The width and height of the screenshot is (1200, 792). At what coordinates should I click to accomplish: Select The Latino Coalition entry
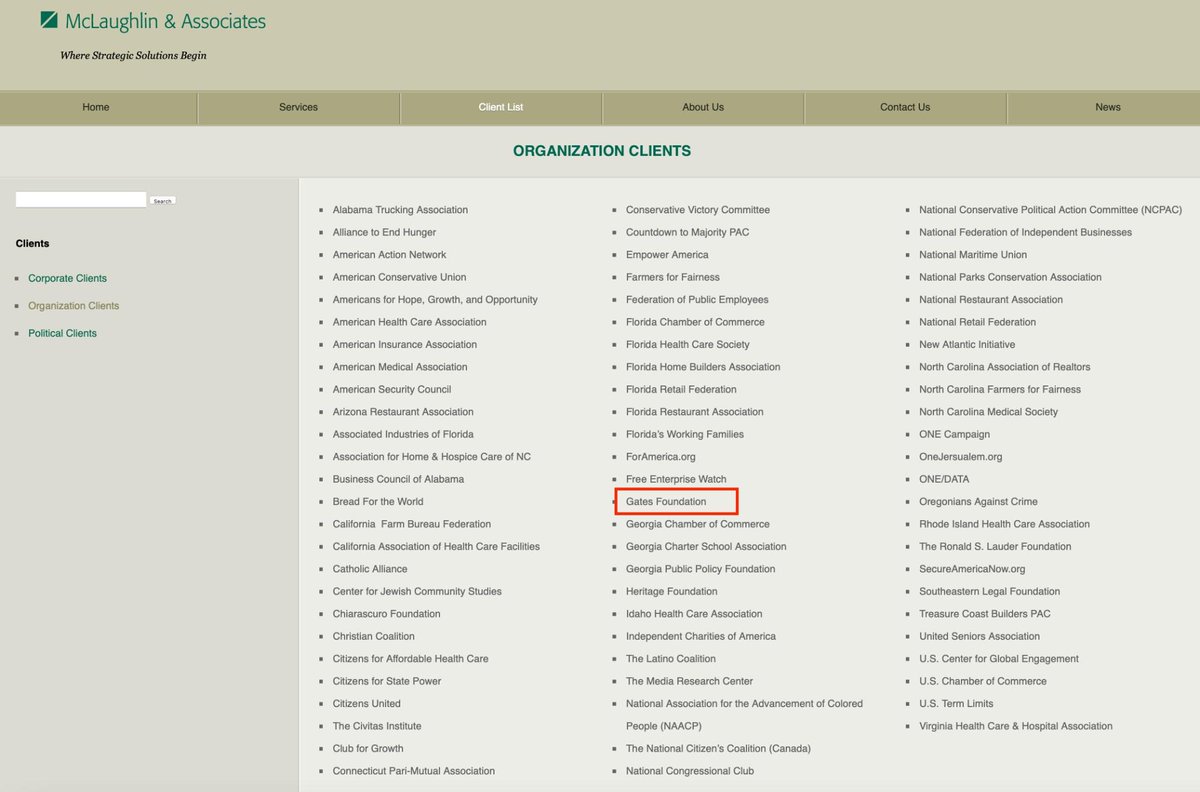point(671,659)
